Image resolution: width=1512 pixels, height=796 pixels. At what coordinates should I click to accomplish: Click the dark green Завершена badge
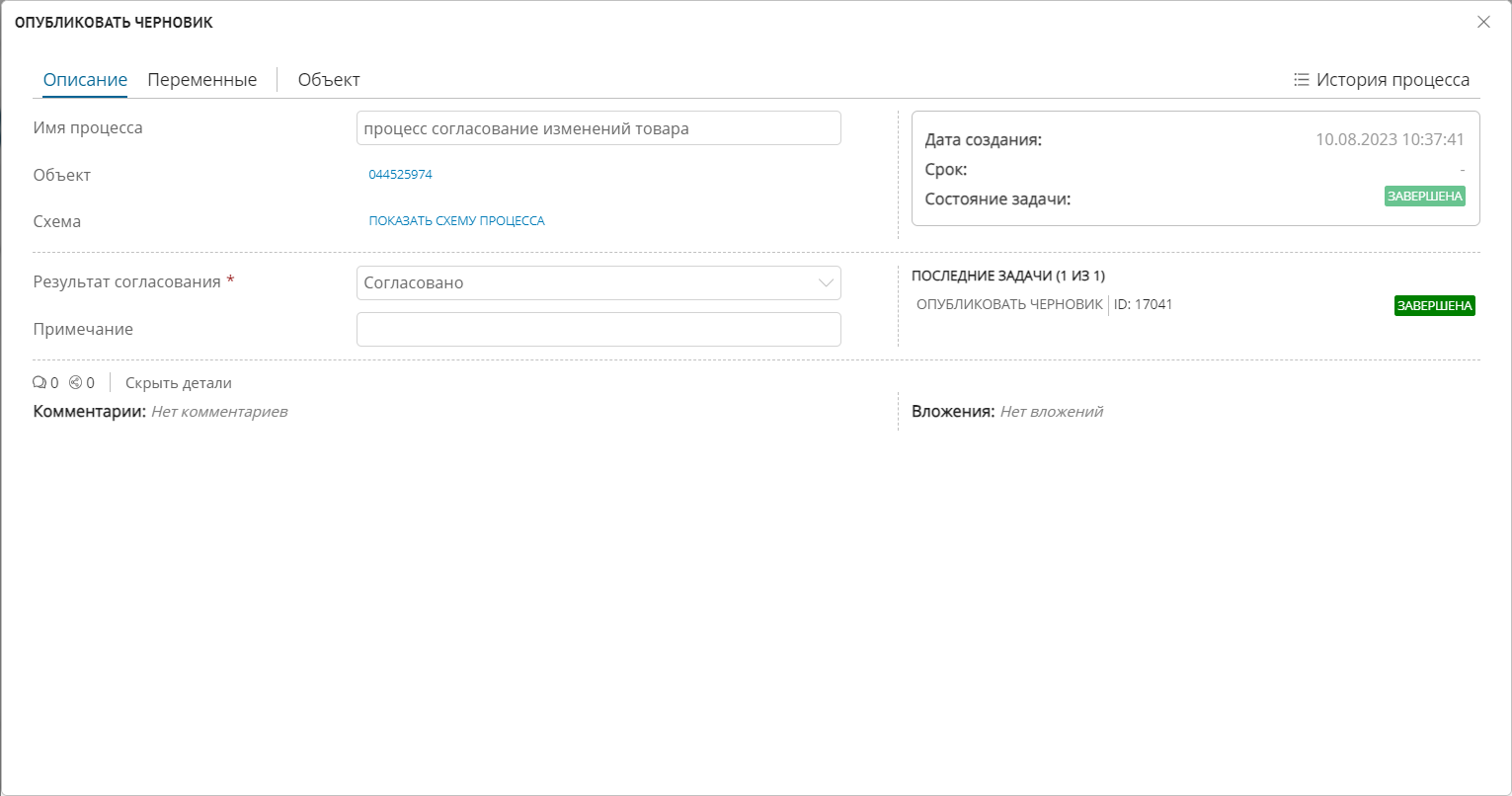[1435, 306]
